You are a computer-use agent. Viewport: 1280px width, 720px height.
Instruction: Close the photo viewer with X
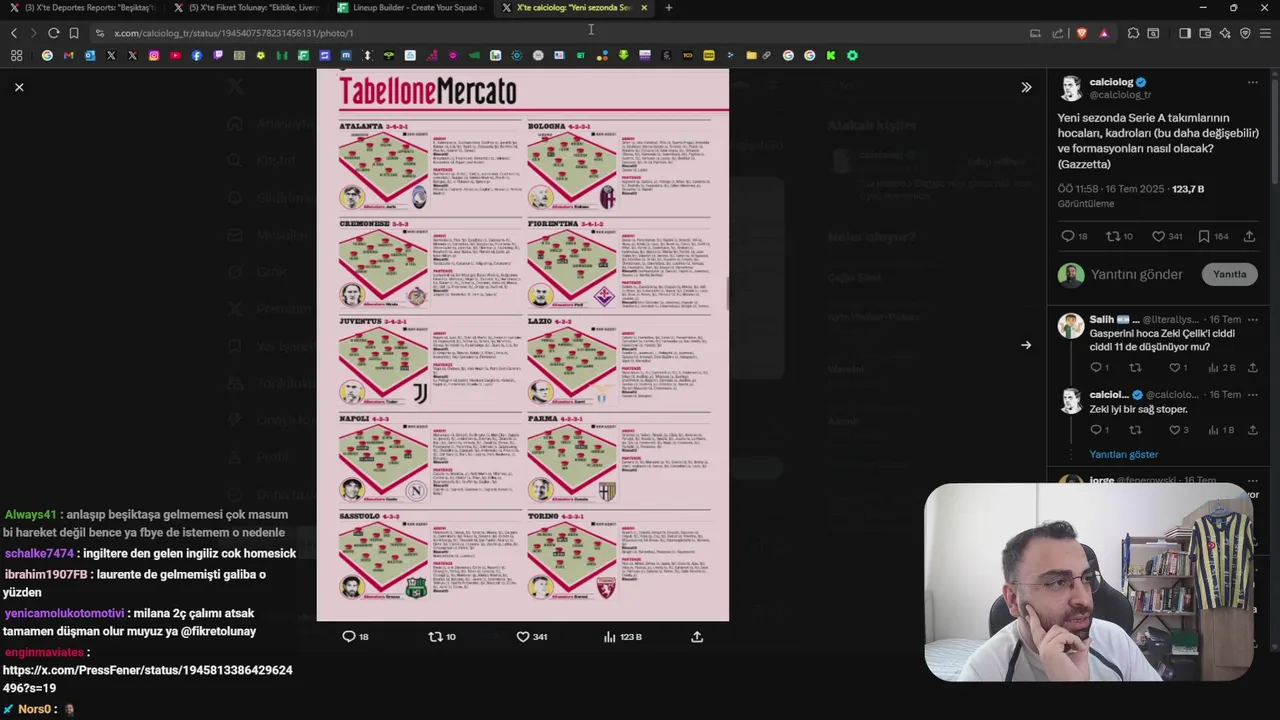click(x=19, y=87)
